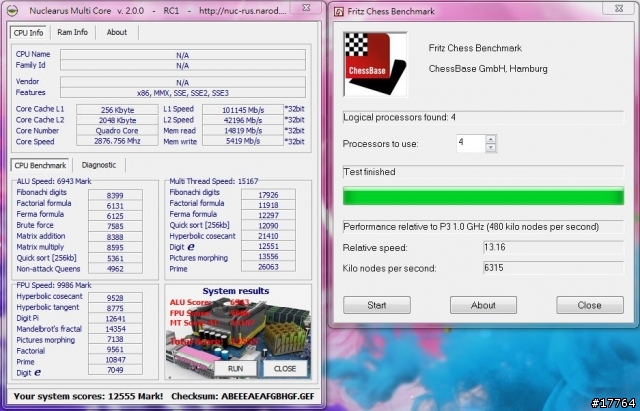Click Close button in Fritz Chess Benchmark
Viewport: 640px width, 411px height.
point(590,305)
